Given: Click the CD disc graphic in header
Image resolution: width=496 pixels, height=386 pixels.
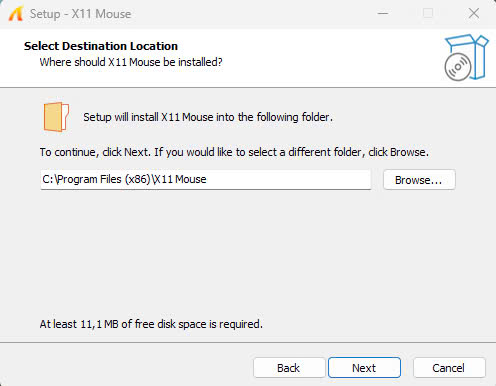Looking at the screenshot, I should tap(458, 67).
